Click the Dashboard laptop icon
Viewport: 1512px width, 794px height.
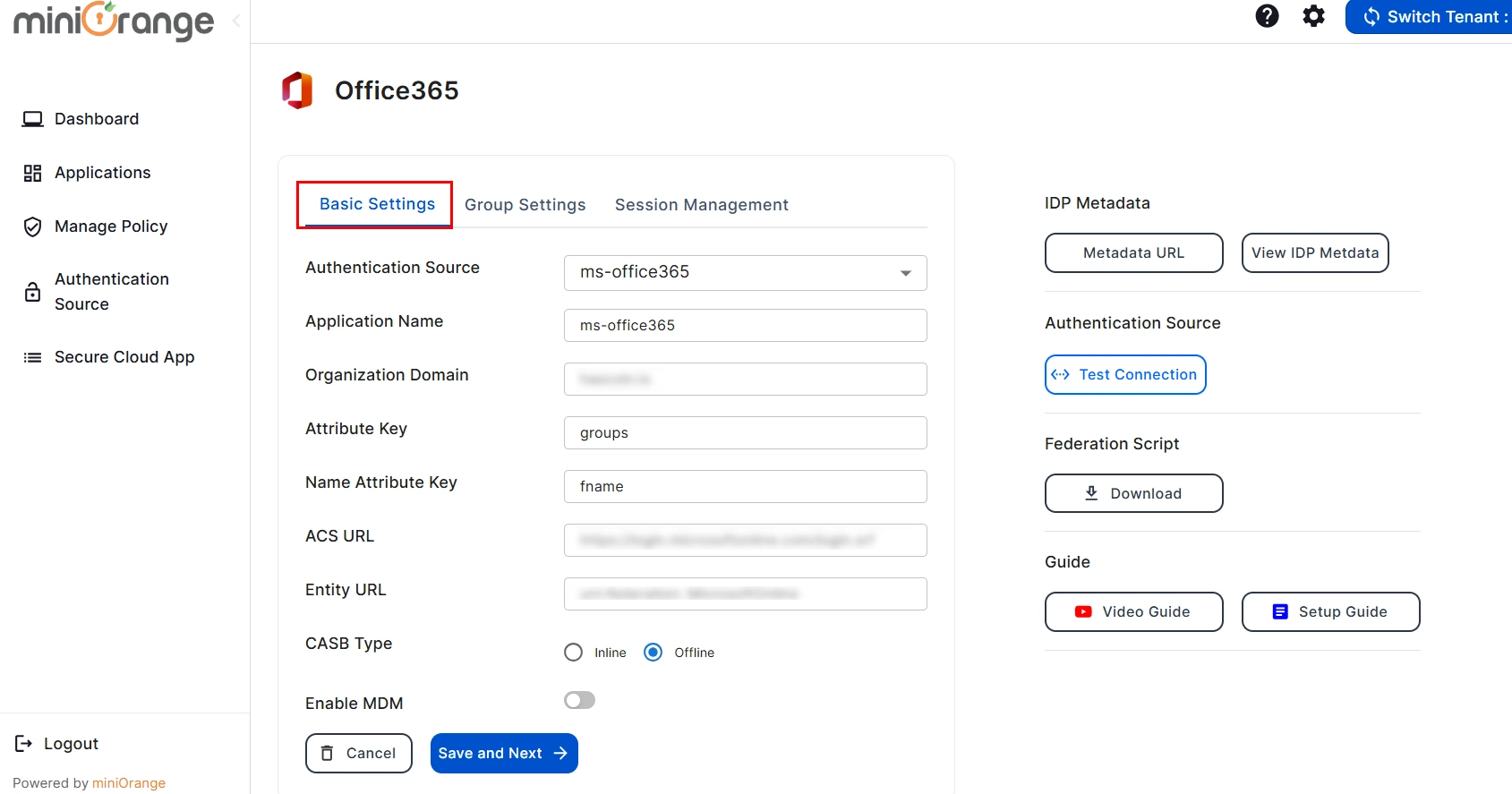point(33,119)
